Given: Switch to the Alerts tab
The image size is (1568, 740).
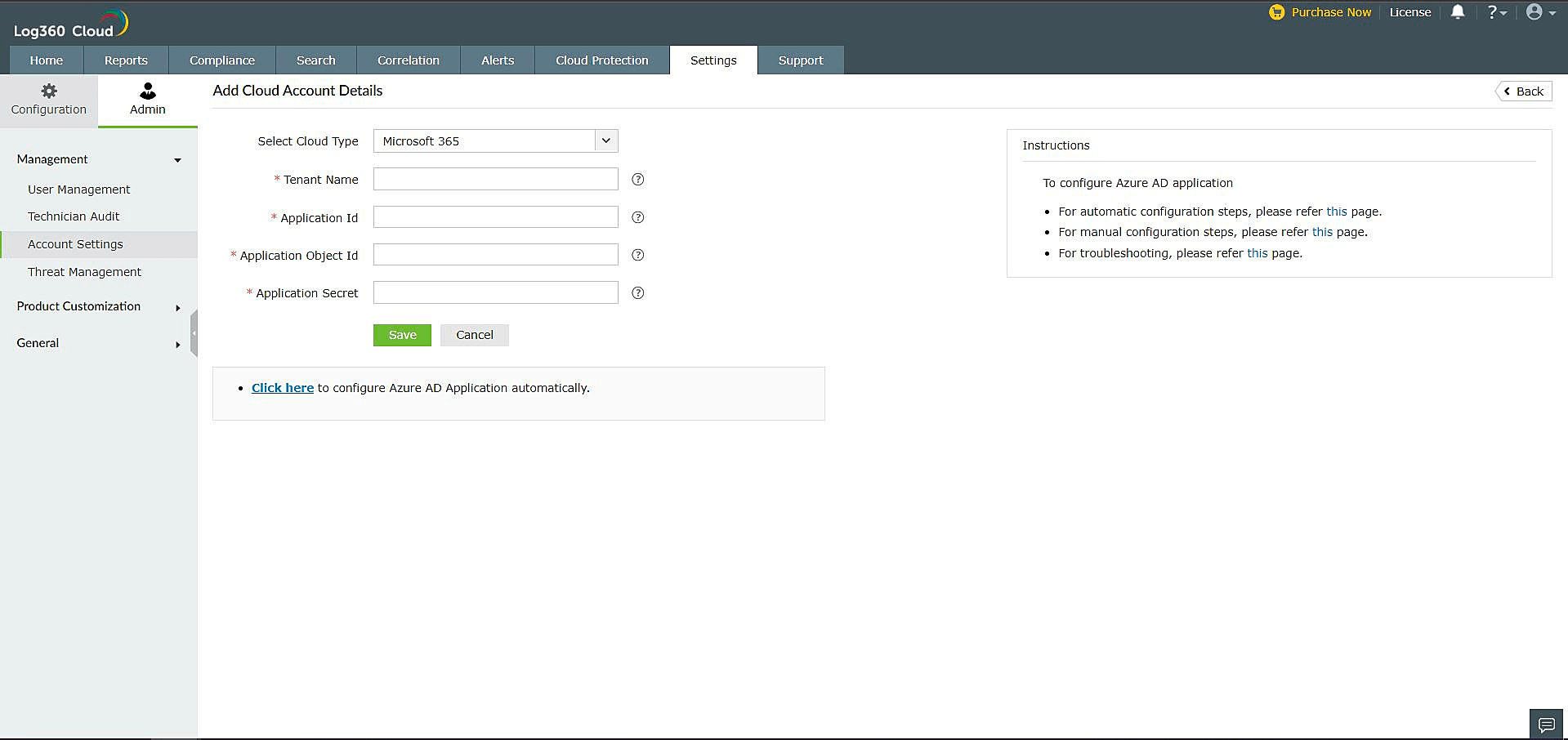Looking at the screenshot, I should pyautogui.click(x=498, y=60).
